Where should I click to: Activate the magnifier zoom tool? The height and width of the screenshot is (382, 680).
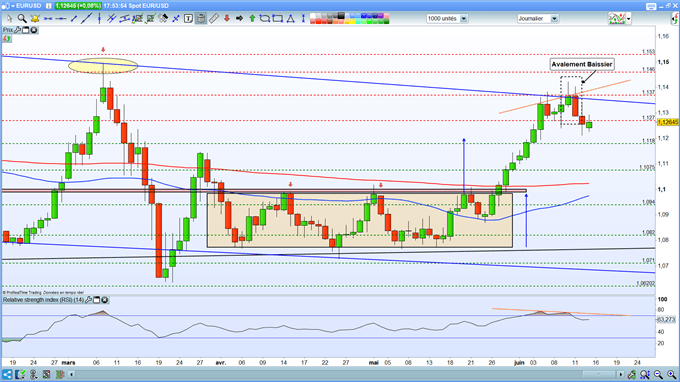point(22,19)
